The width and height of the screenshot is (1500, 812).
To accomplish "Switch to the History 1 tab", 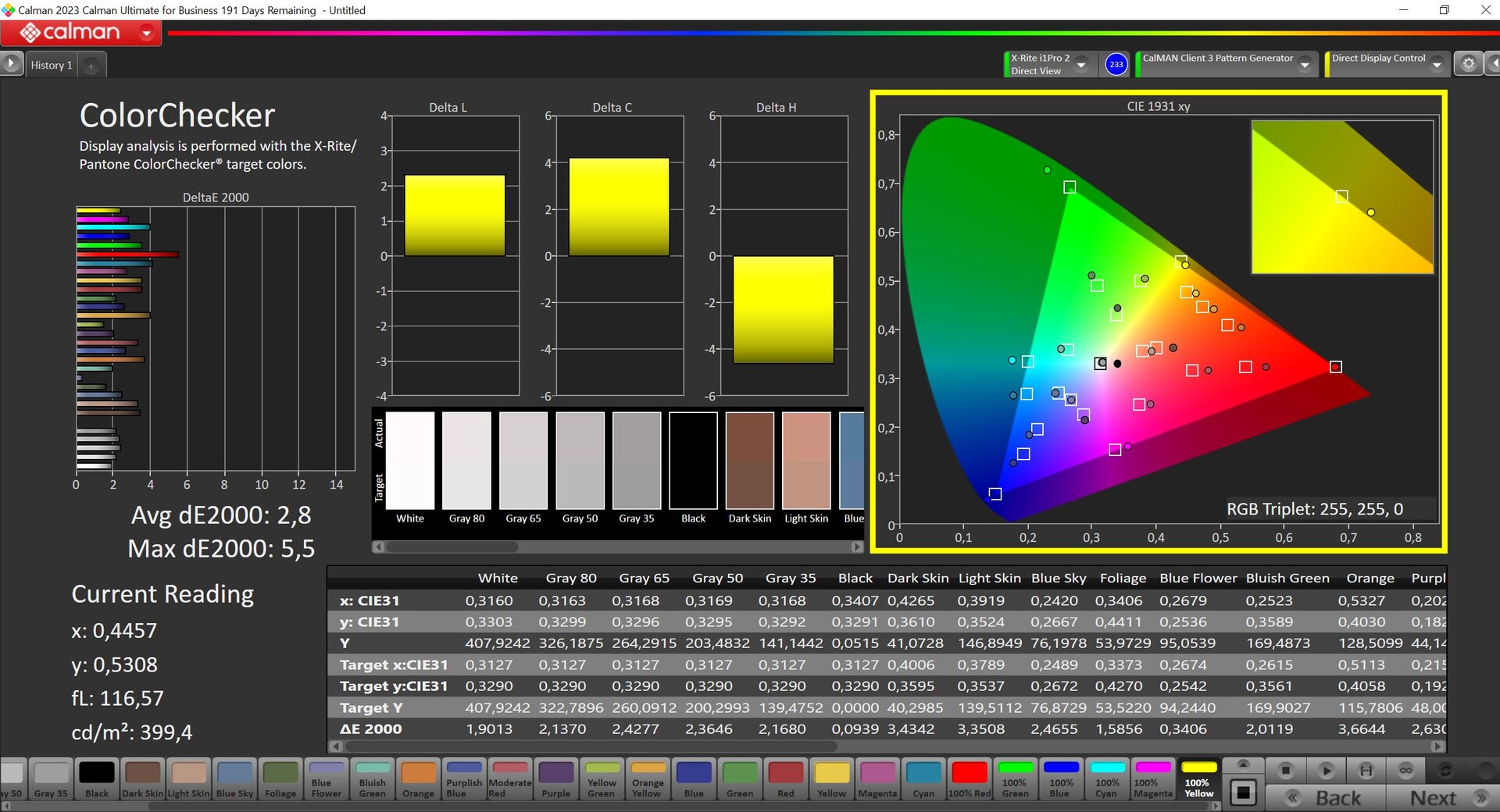I will pyautogui.click(x=52, y=65).
